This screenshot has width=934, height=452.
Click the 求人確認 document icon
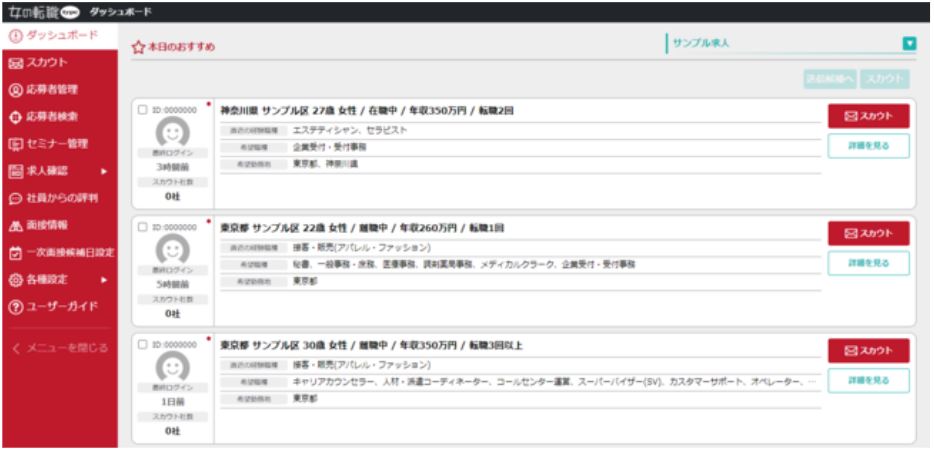click(16, 172)
